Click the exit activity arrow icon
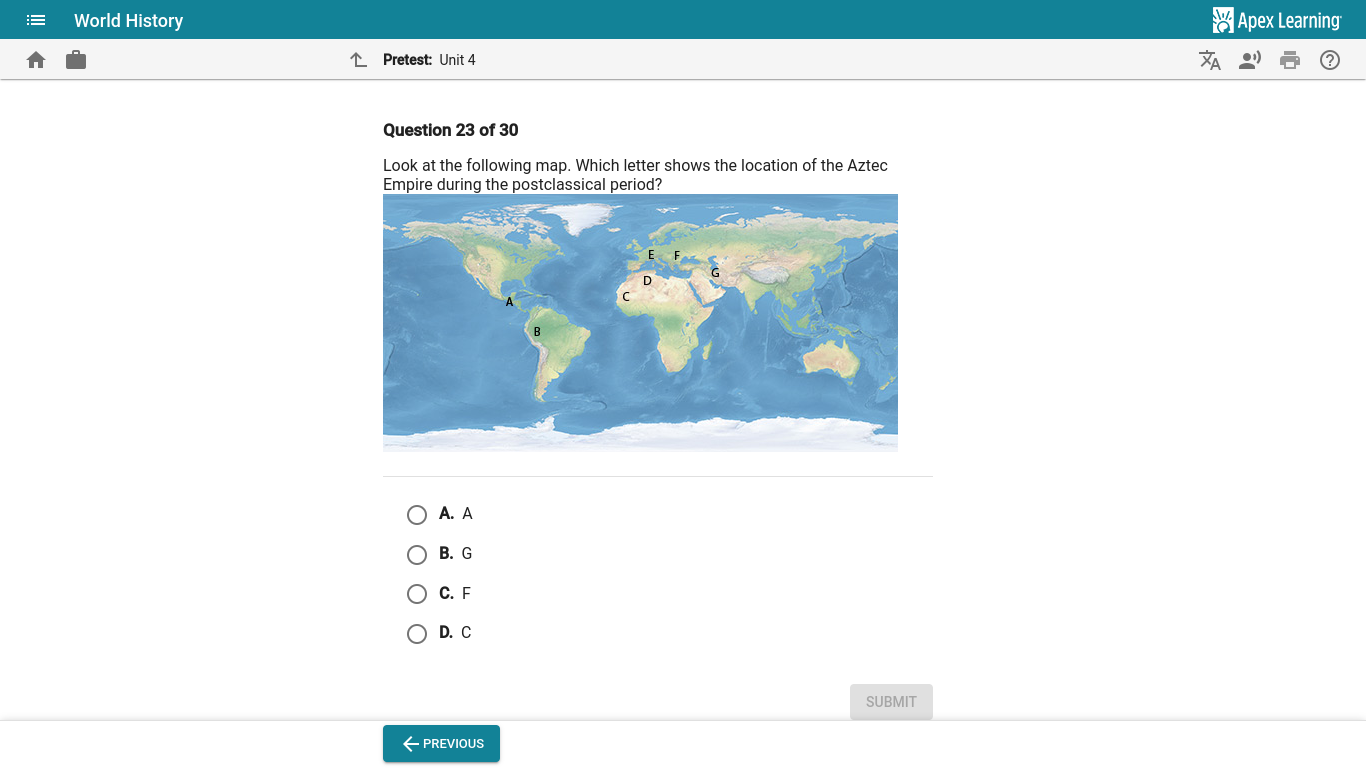 pos(358,59)
